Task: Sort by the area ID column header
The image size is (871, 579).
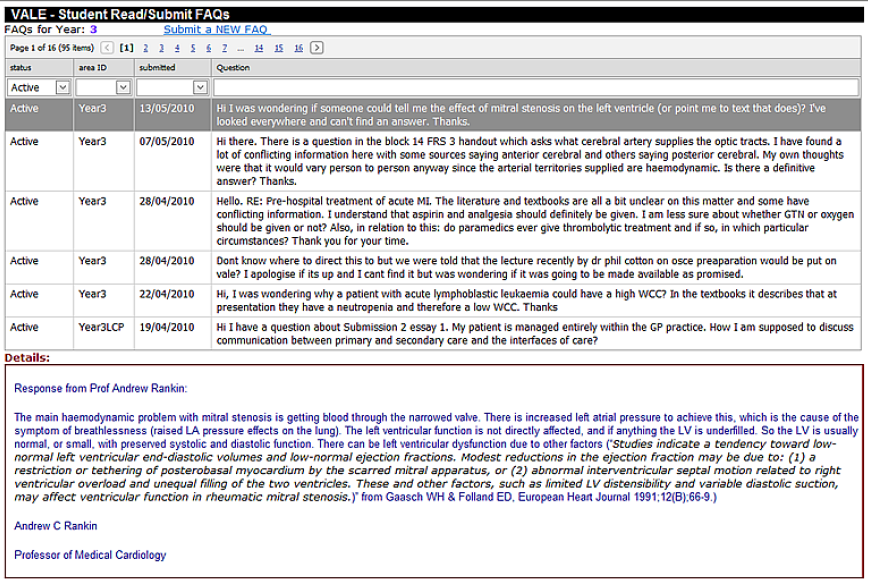Action: tap(93, 68)
